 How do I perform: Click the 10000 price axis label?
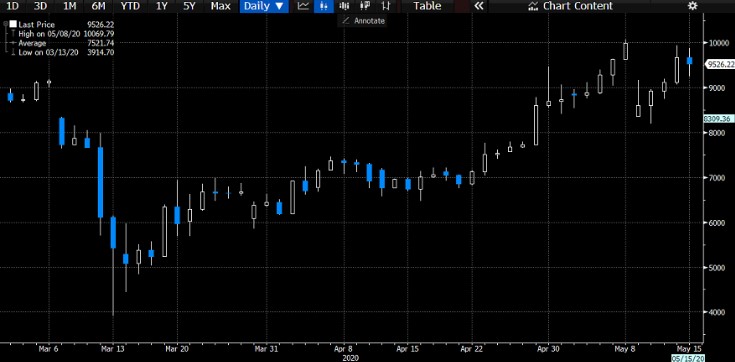click(x=720, y=43)
